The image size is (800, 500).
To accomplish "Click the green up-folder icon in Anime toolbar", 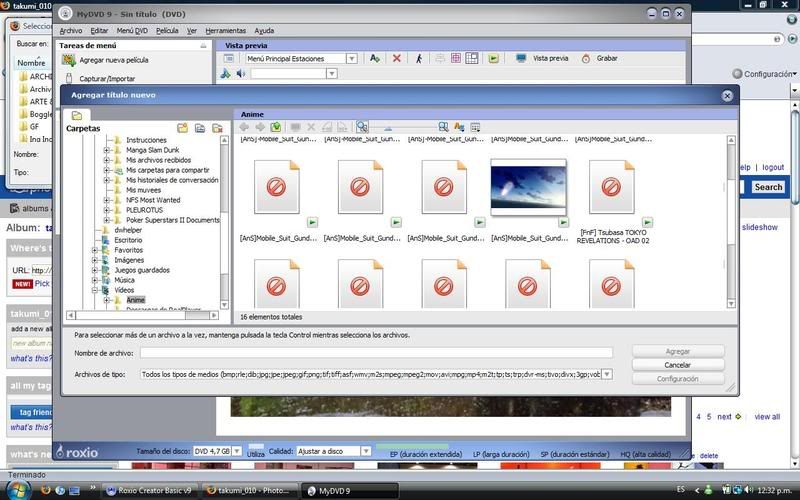I will (x=276, y=127).
